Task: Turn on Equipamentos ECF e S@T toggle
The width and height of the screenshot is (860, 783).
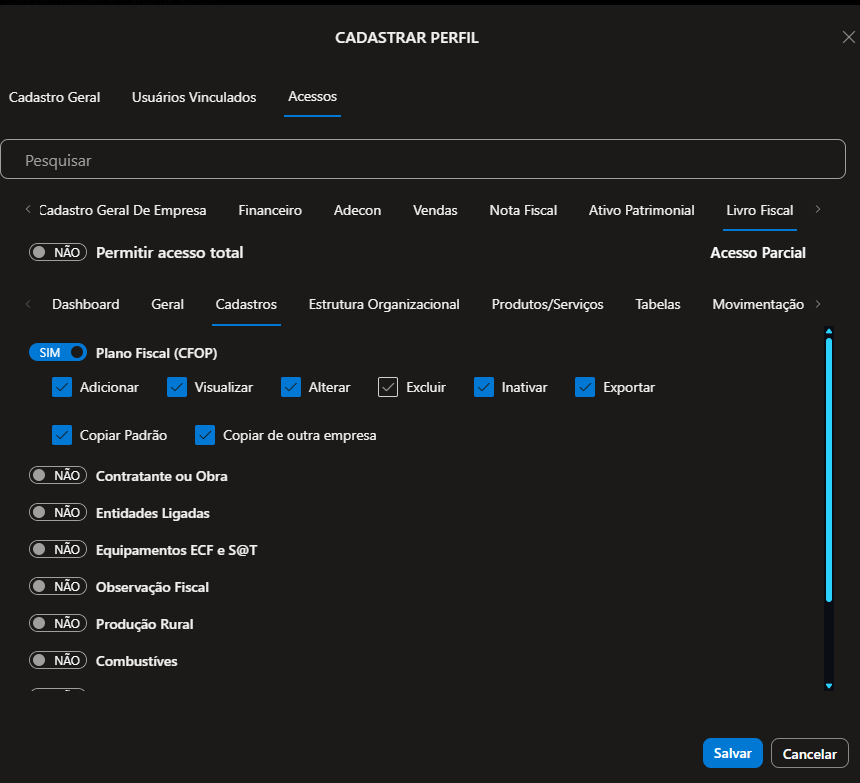Action: point(58,550)
